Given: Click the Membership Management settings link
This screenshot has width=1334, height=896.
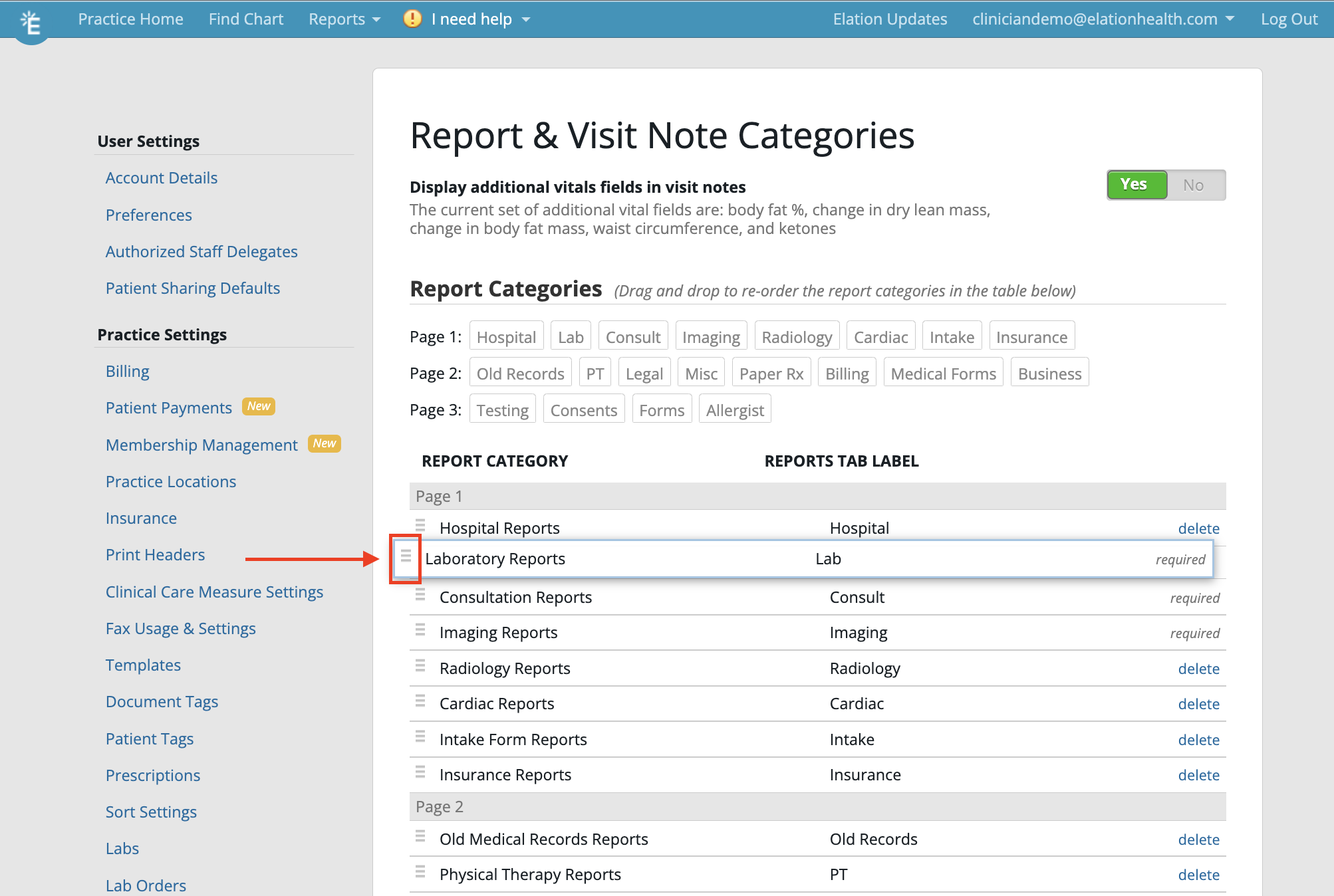Looking at the screenshot, I should coord(200,444).
